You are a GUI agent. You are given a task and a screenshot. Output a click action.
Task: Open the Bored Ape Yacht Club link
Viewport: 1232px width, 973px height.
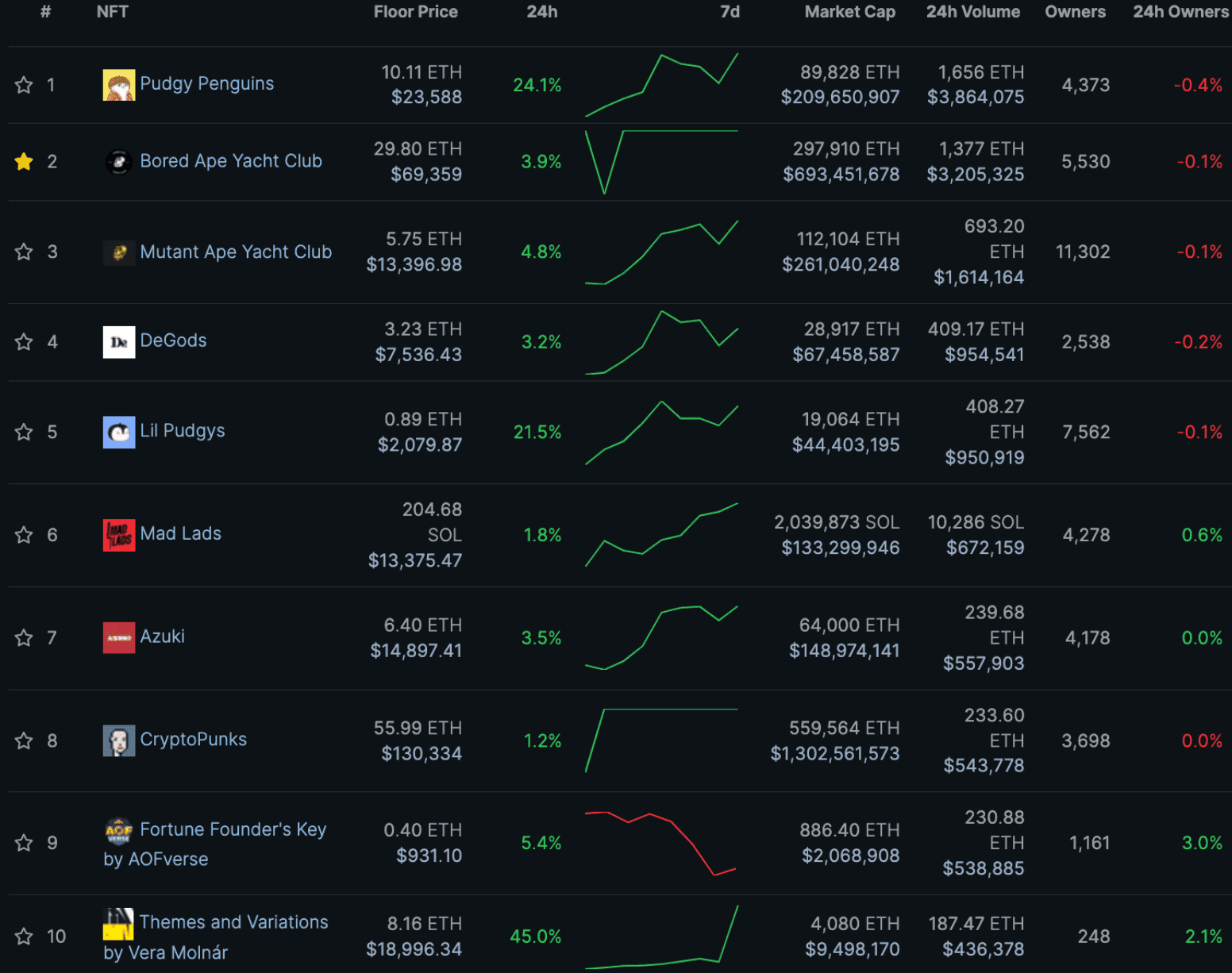point(231,161)
